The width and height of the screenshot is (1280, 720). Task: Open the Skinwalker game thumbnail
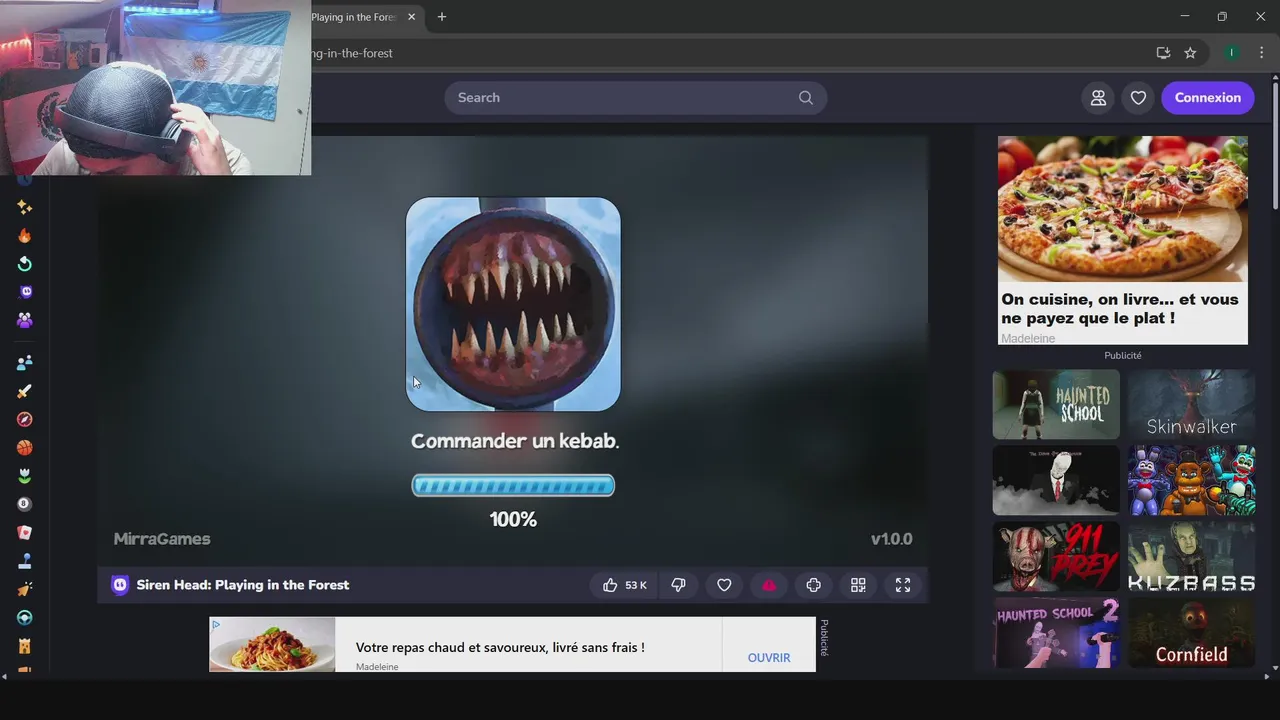[x=1191, y=404]
